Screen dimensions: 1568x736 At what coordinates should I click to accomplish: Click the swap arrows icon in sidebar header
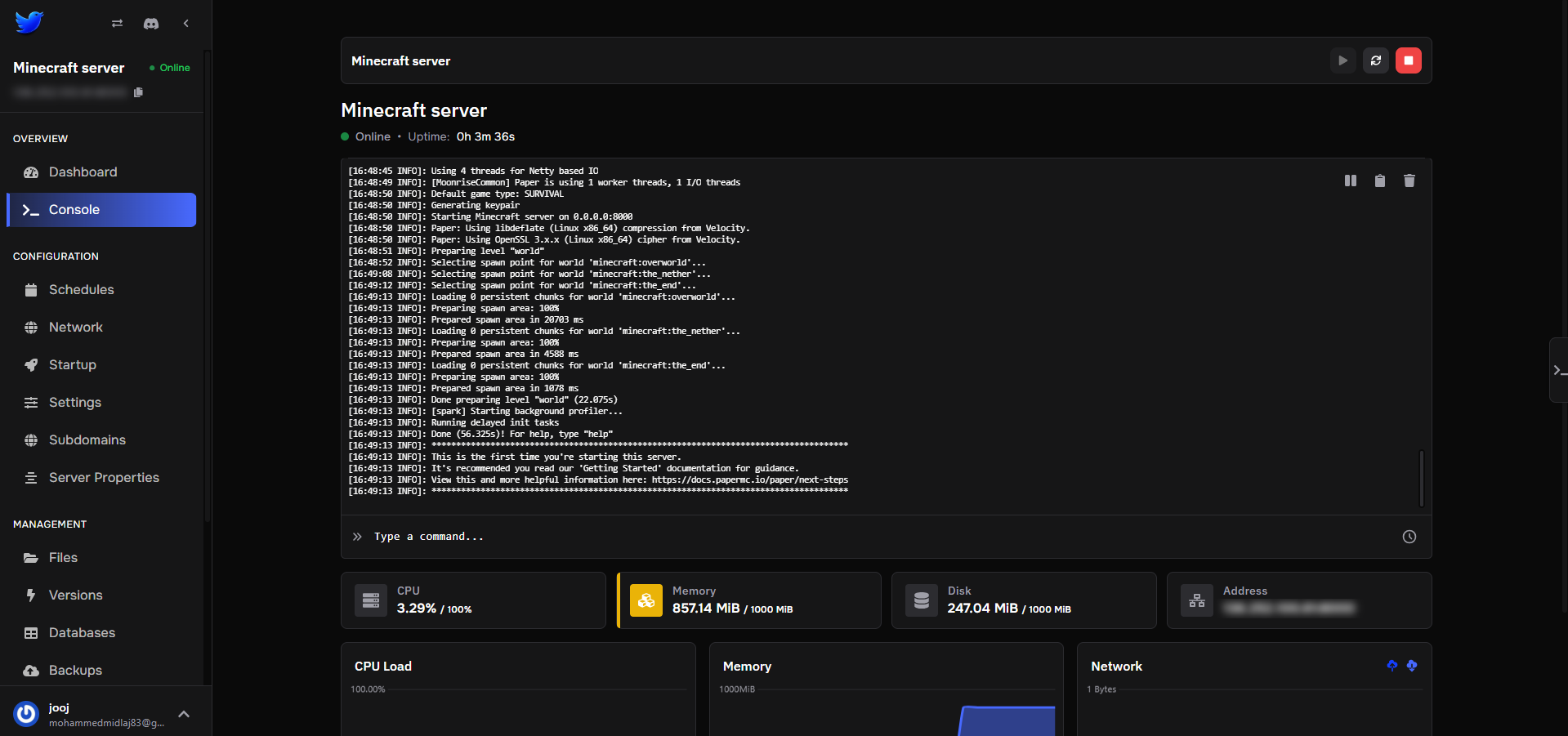click(x=117, y=24)
